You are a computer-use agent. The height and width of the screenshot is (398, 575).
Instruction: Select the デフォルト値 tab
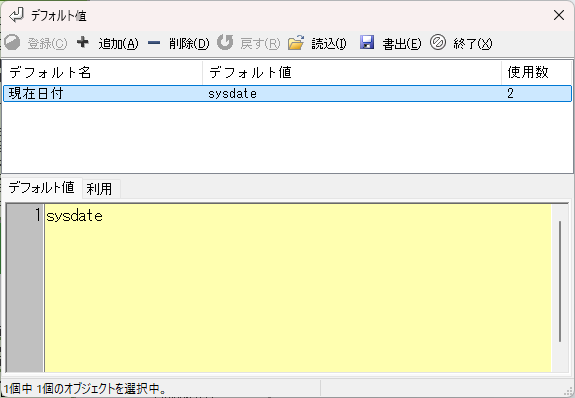click(x=41, y=187)
